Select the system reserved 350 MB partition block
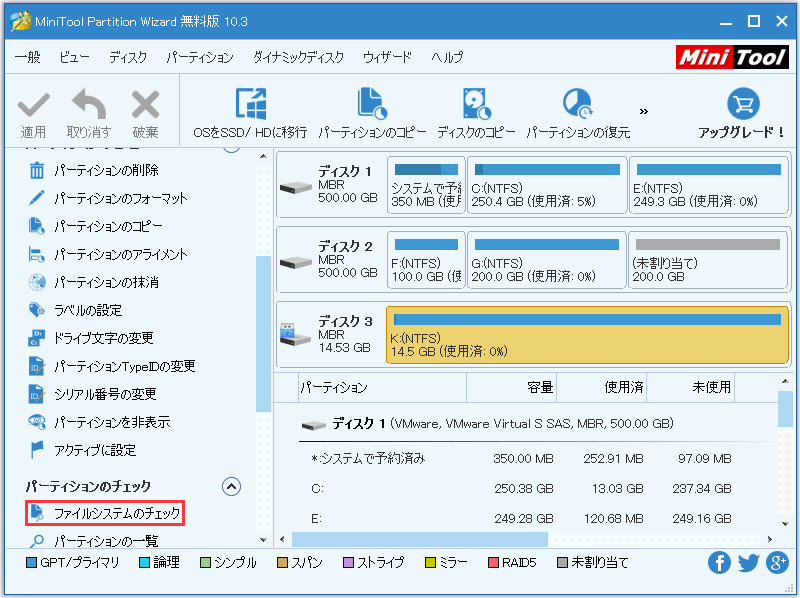The width and height of the screenshot is (800, 598). tap(426, 185)
